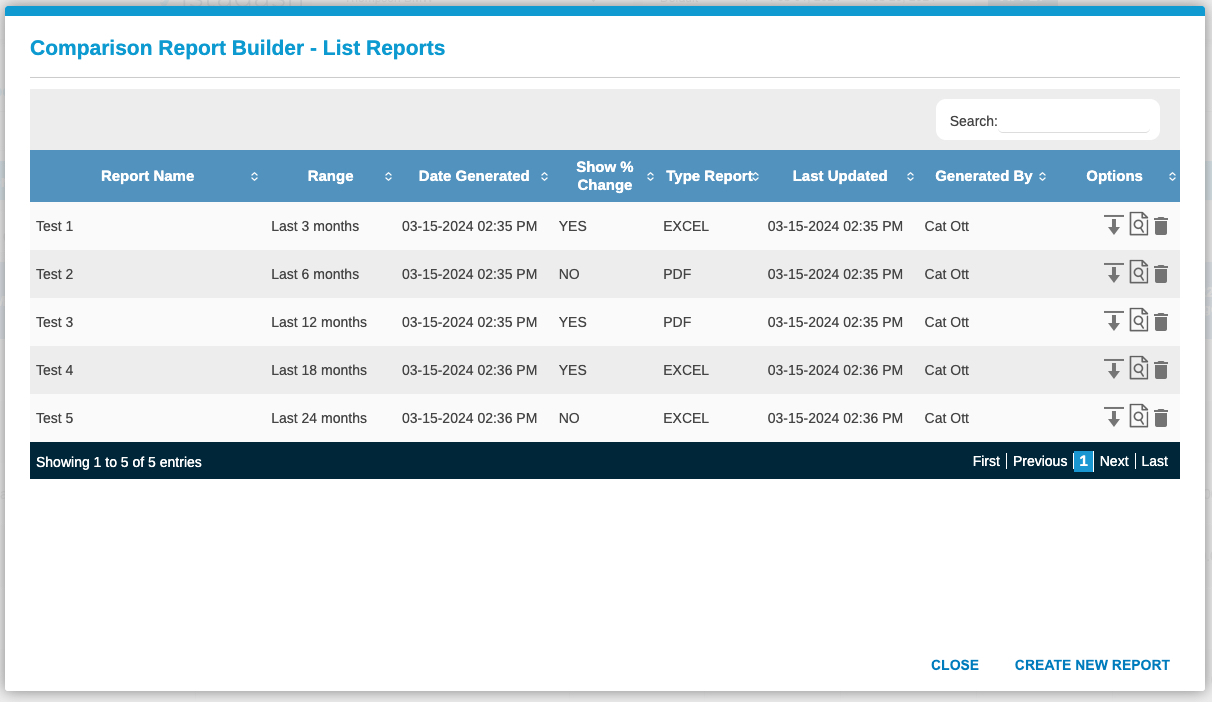
Task: Sort table by Report Name column
Action: pyautogui.click(x=148, y=176)
